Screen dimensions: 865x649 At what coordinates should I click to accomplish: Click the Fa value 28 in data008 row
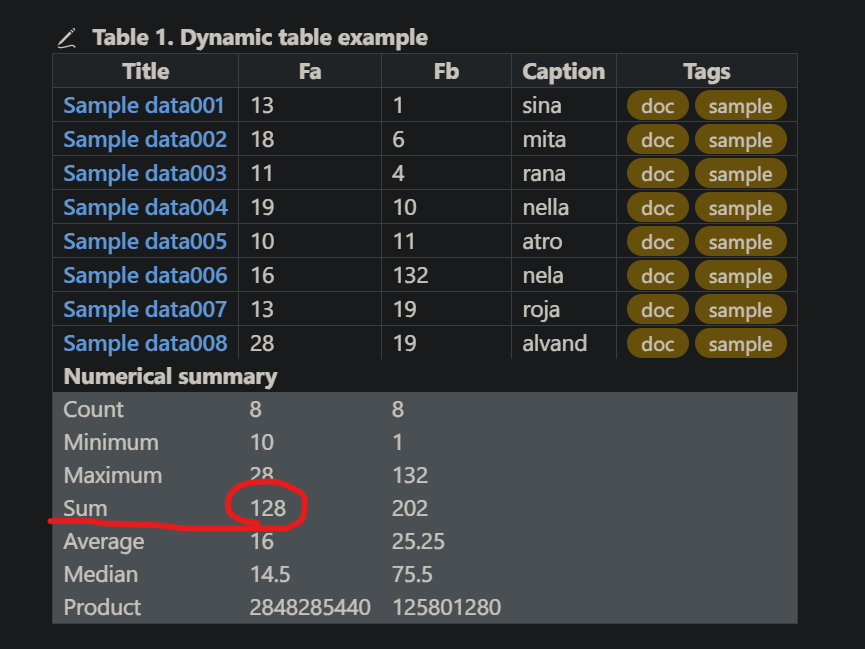(262, 344)
